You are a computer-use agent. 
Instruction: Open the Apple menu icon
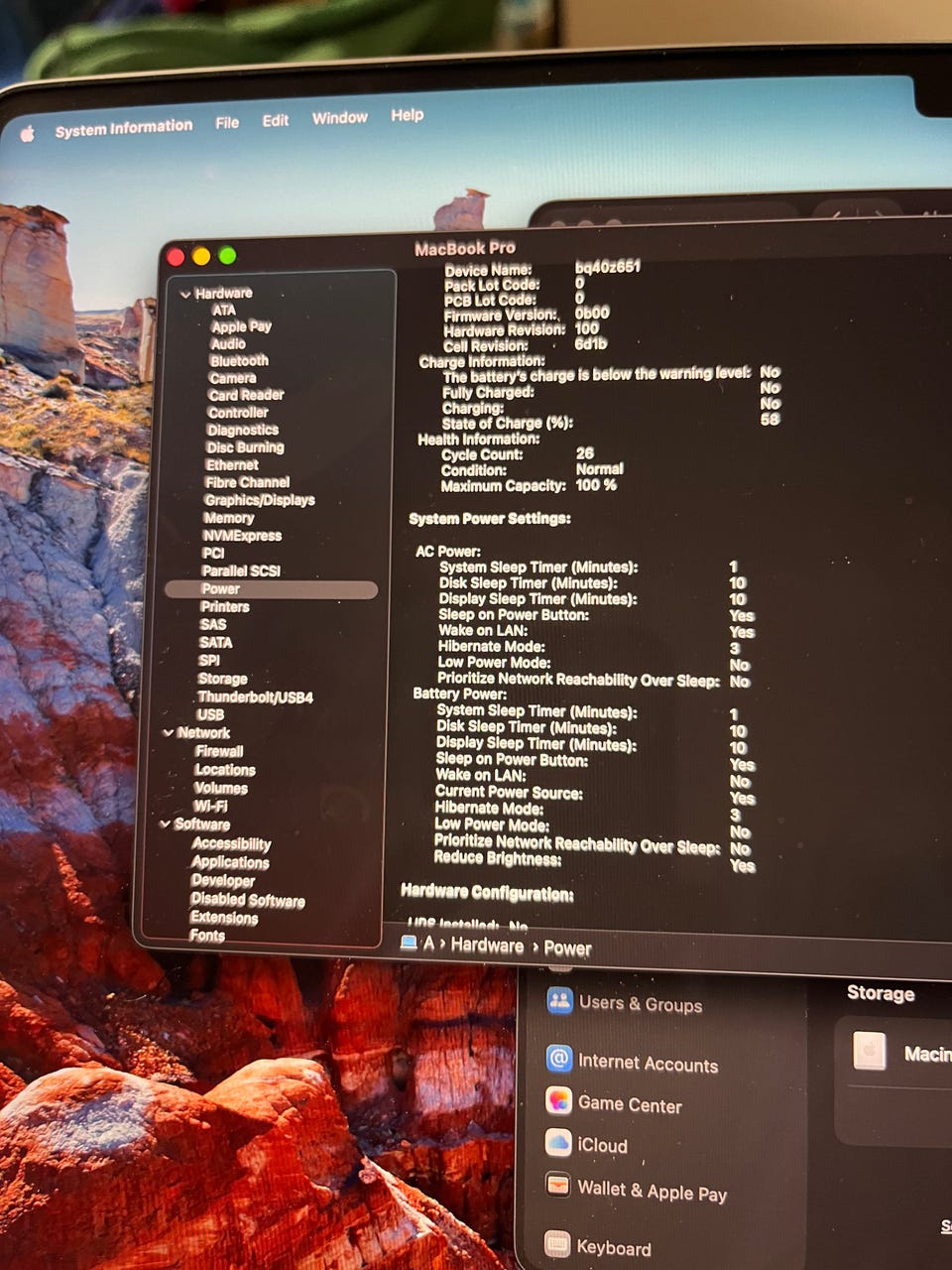point(27,133)
